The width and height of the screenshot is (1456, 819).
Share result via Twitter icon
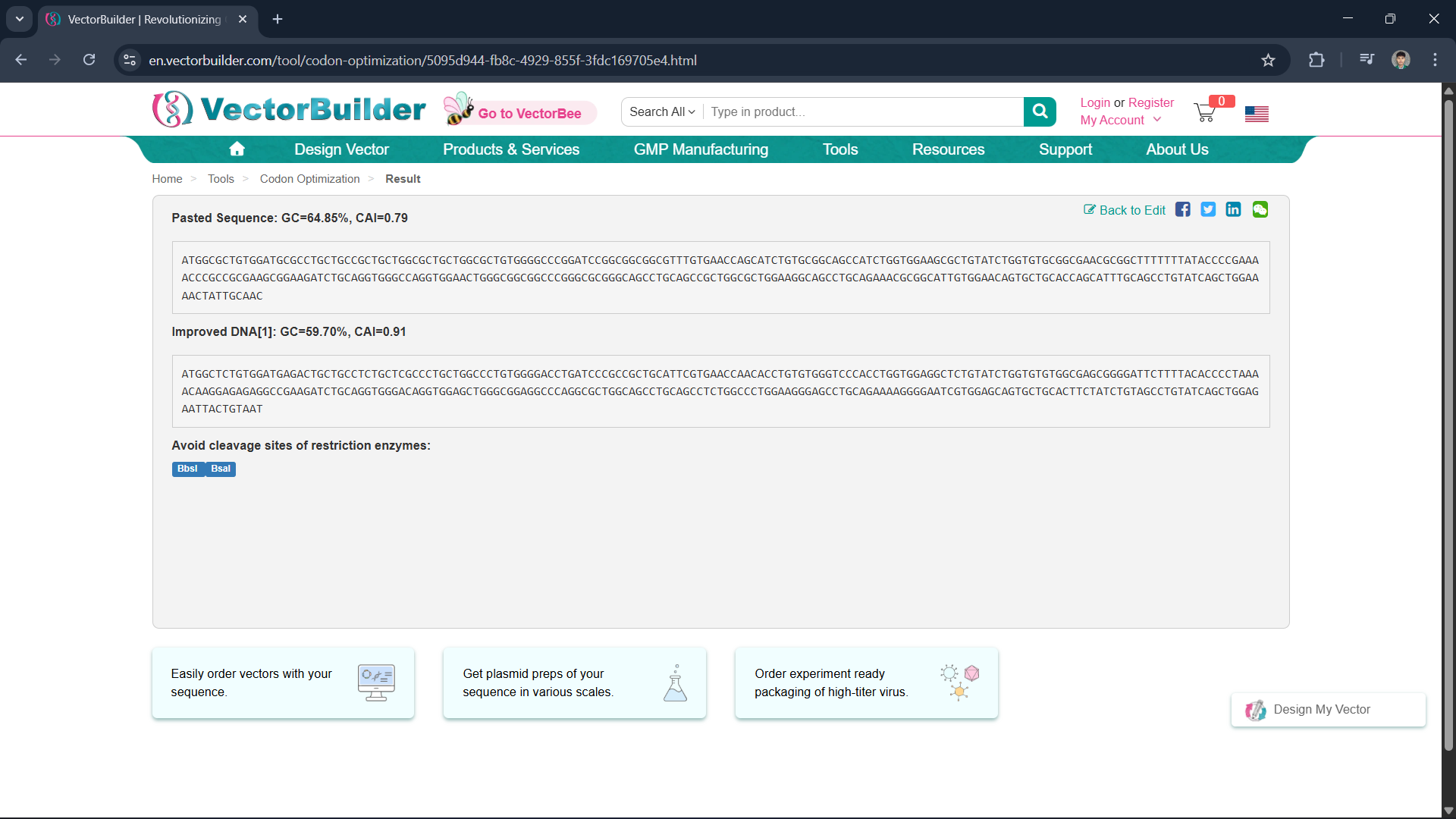pyautogui.click(x=1208, y=210)
